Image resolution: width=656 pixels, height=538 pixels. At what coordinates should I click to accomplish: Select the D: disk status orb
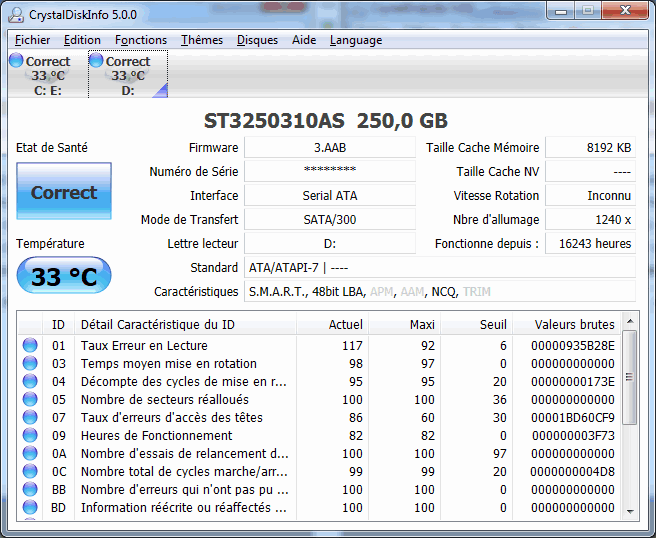tap(96, 61)
